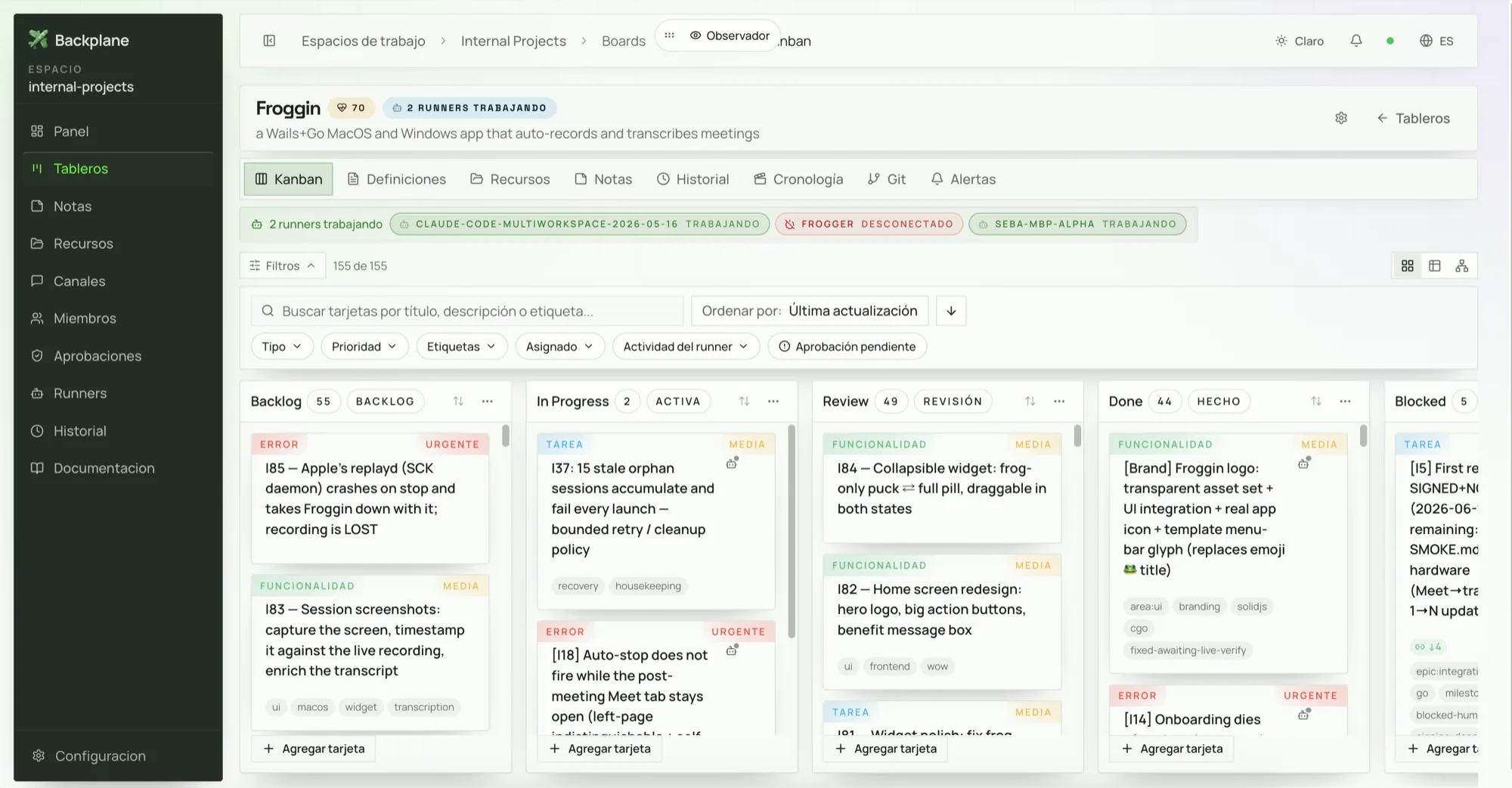Reverse sort direction arrow

click(951, 311)
